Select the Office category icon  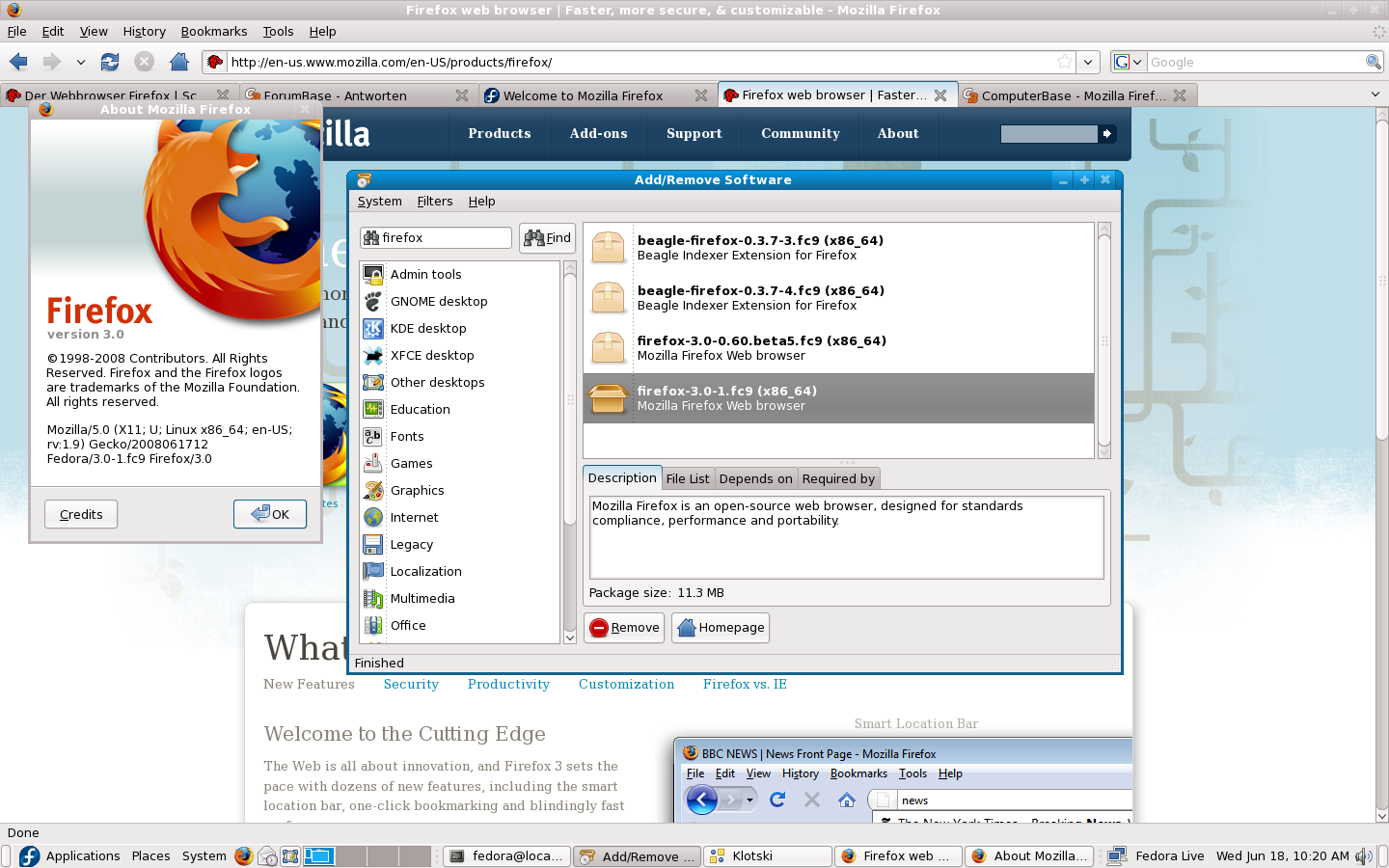(373, 625)
